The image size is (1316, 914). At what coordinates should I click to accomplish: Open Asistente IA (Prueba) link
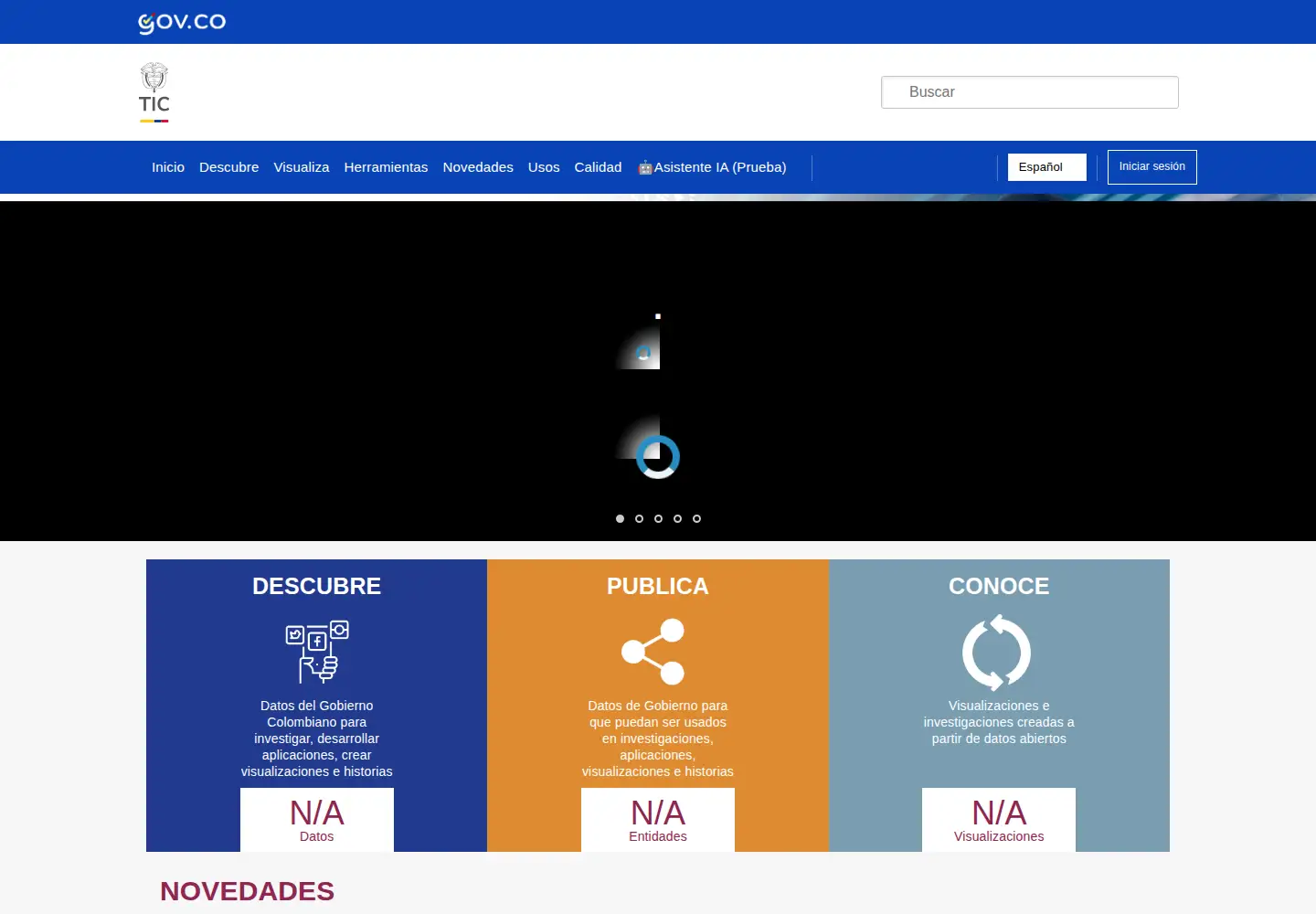point(712,167)
